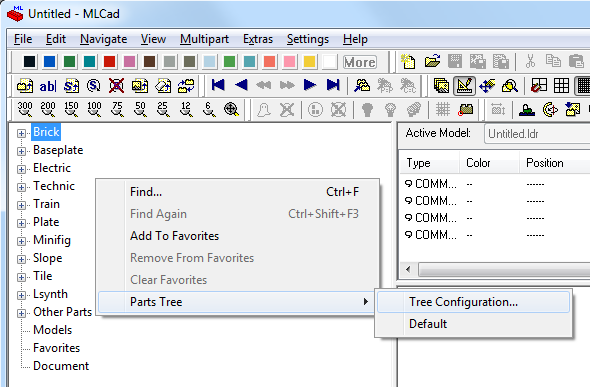Set zoom to 12 percent icon
590x387 pixels.
pyautogui.click(x=186, y=109)
